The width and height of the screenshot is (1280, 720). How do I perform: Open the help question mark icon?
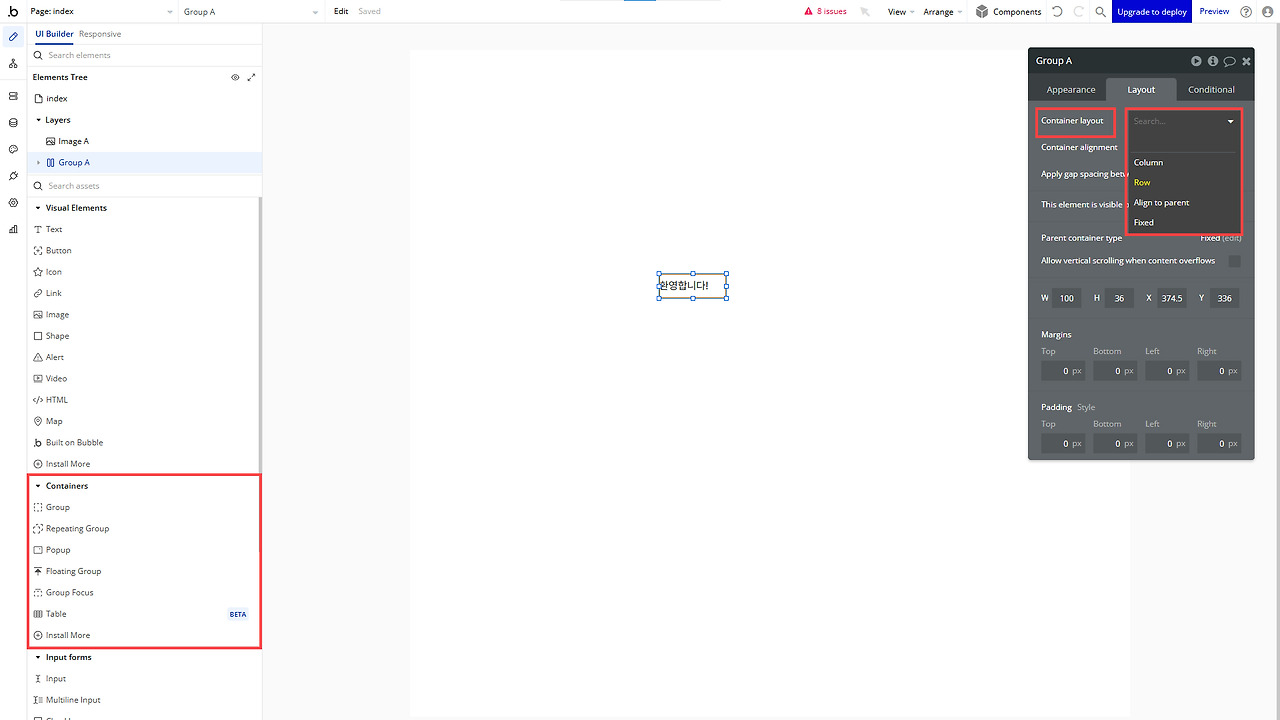click(1245, 11)
